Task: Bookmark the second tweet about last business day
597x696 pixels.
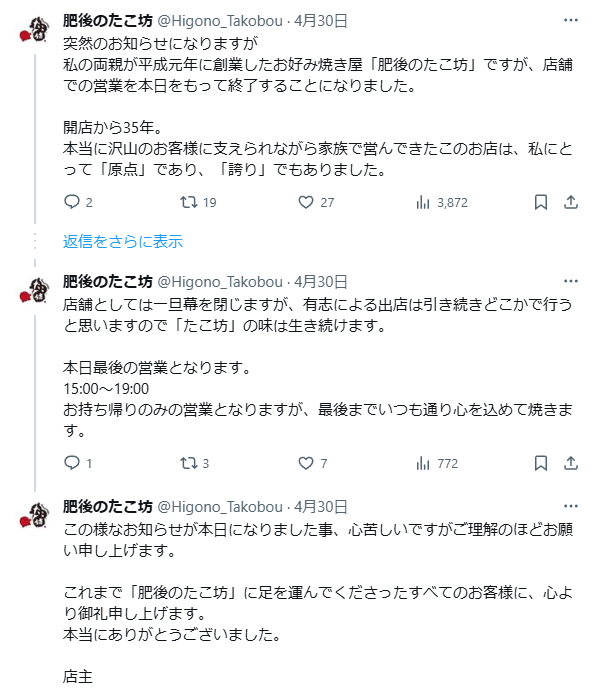Action: pyautogui.click(x=541, y=463)
